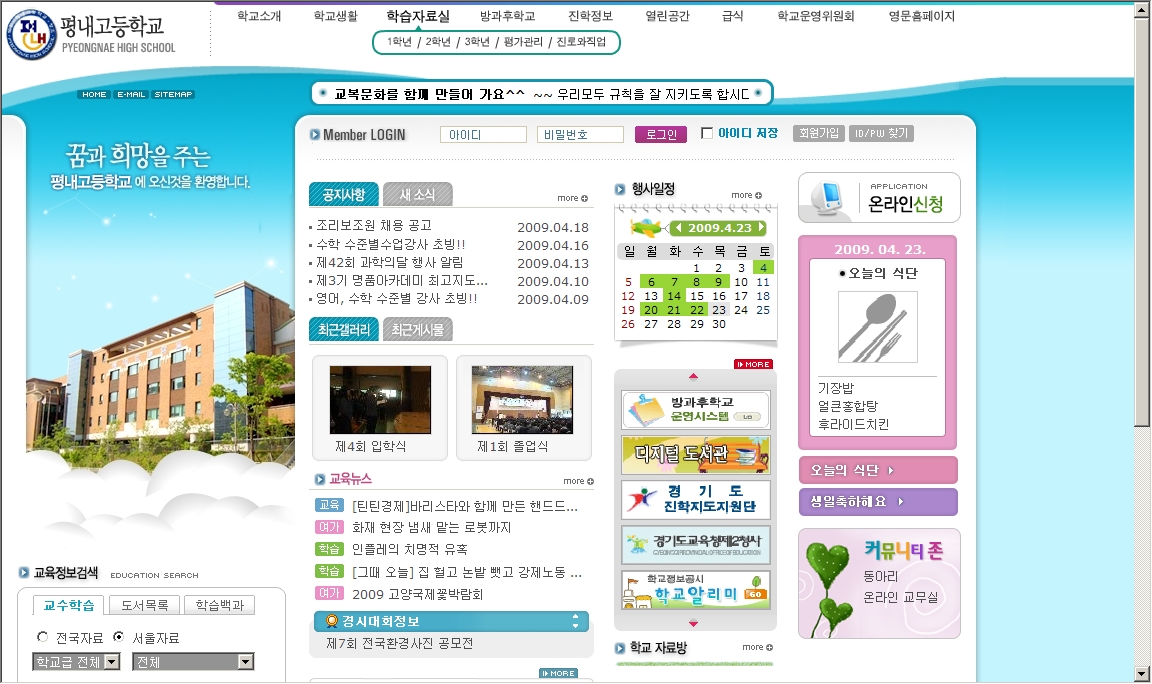Screen dimensions: 1152x684
Task: Open 온라인신청 application banner
Action: [878, 198]
